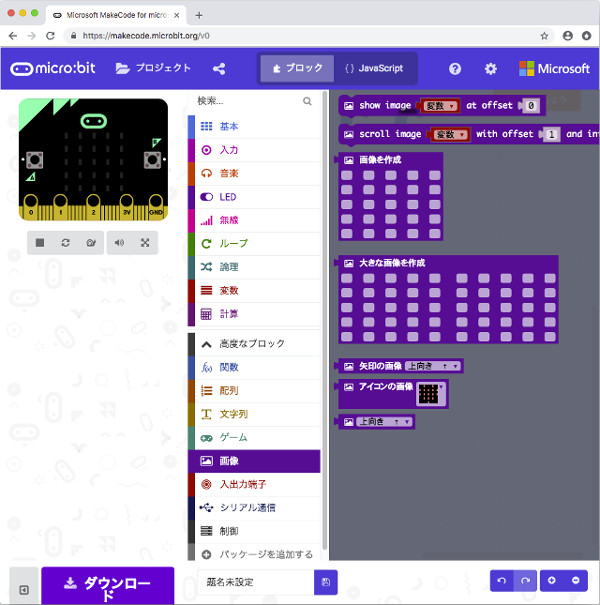The width and height of the screenshot is (600, 605).
Task: Open direction dropdown in 矢印の画像 block
Action: (433, 366)
